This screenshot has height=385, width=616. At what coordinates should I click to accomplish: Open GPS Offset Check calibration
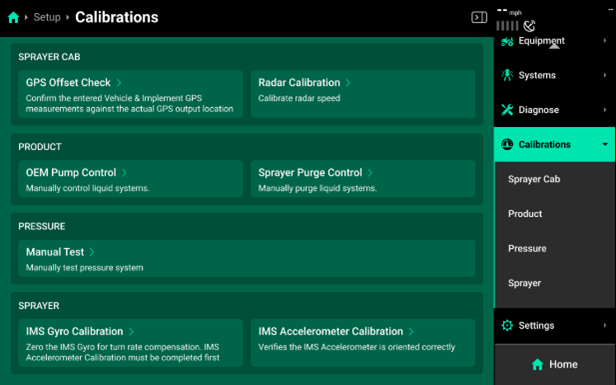[x=130, y=94]
